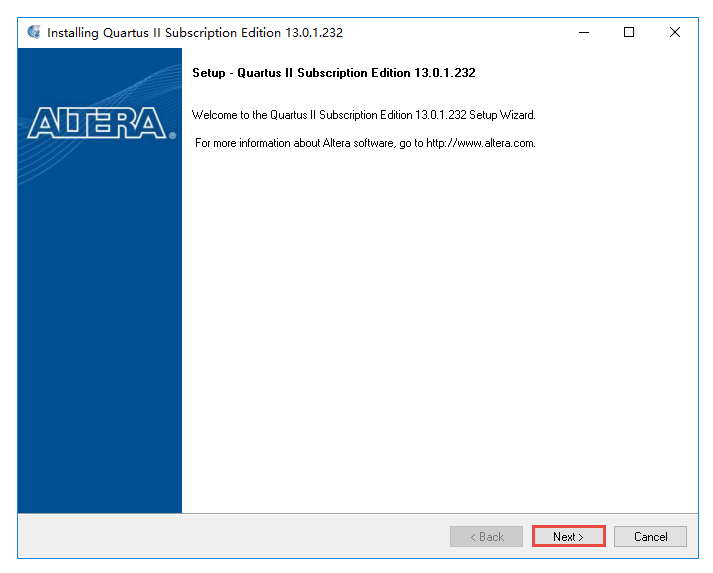Click the Next button
This screenshot has width=713, height=573.
[568, 537]
